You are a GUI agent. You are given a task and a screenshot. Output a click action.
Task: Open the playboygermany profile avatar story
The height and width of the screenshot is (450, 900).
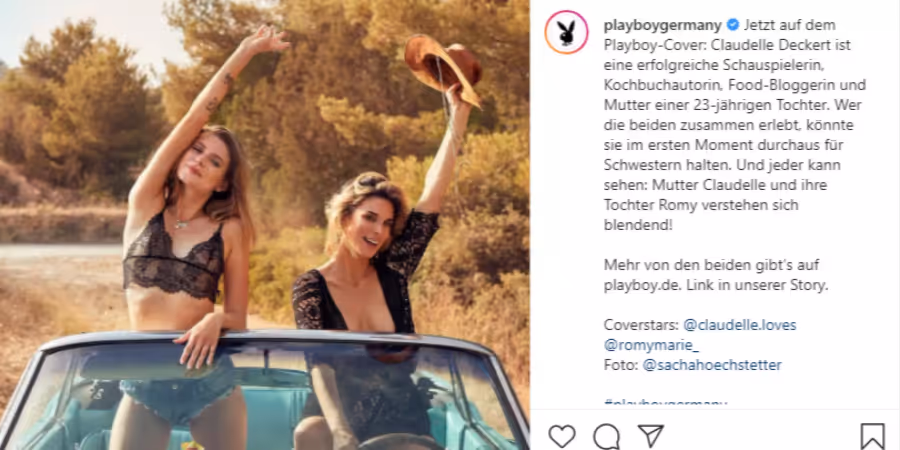click(x=567, y=32)
